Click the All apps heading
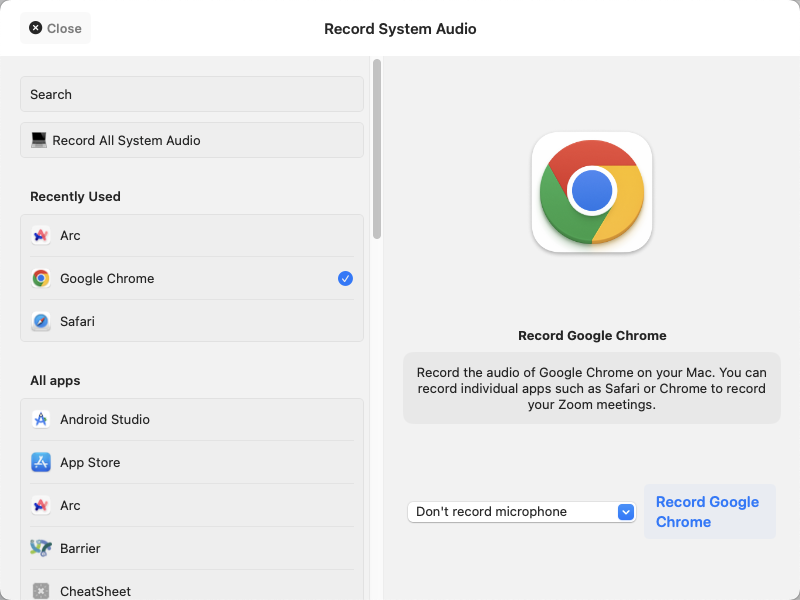800x600 pixels. click(55, 381)
